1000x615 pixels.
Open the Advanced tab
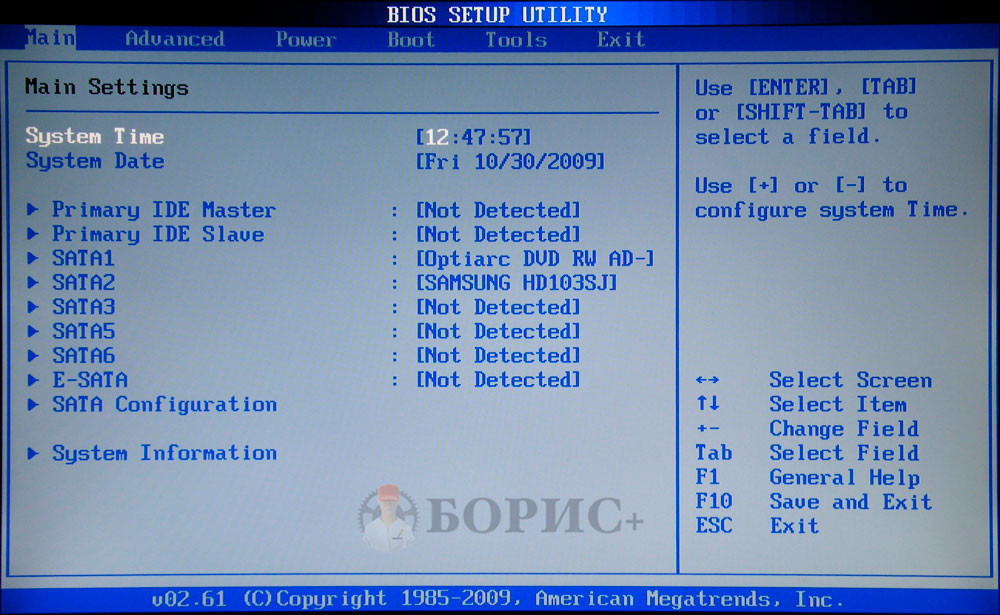175,39
